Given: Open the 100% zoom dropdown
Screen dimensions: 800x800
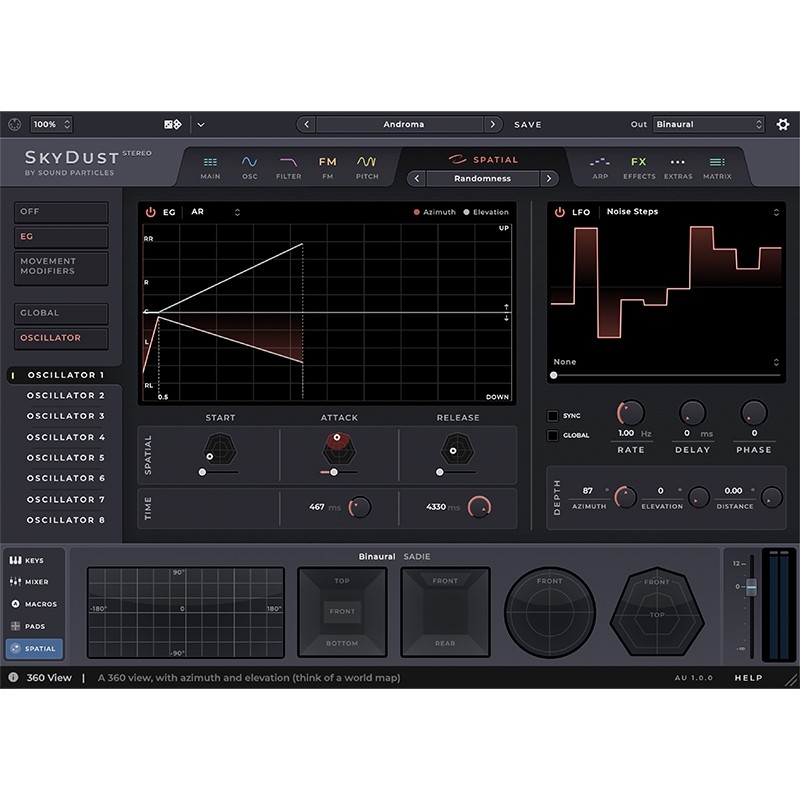Looking at the screenshot, I should [52, 124].
